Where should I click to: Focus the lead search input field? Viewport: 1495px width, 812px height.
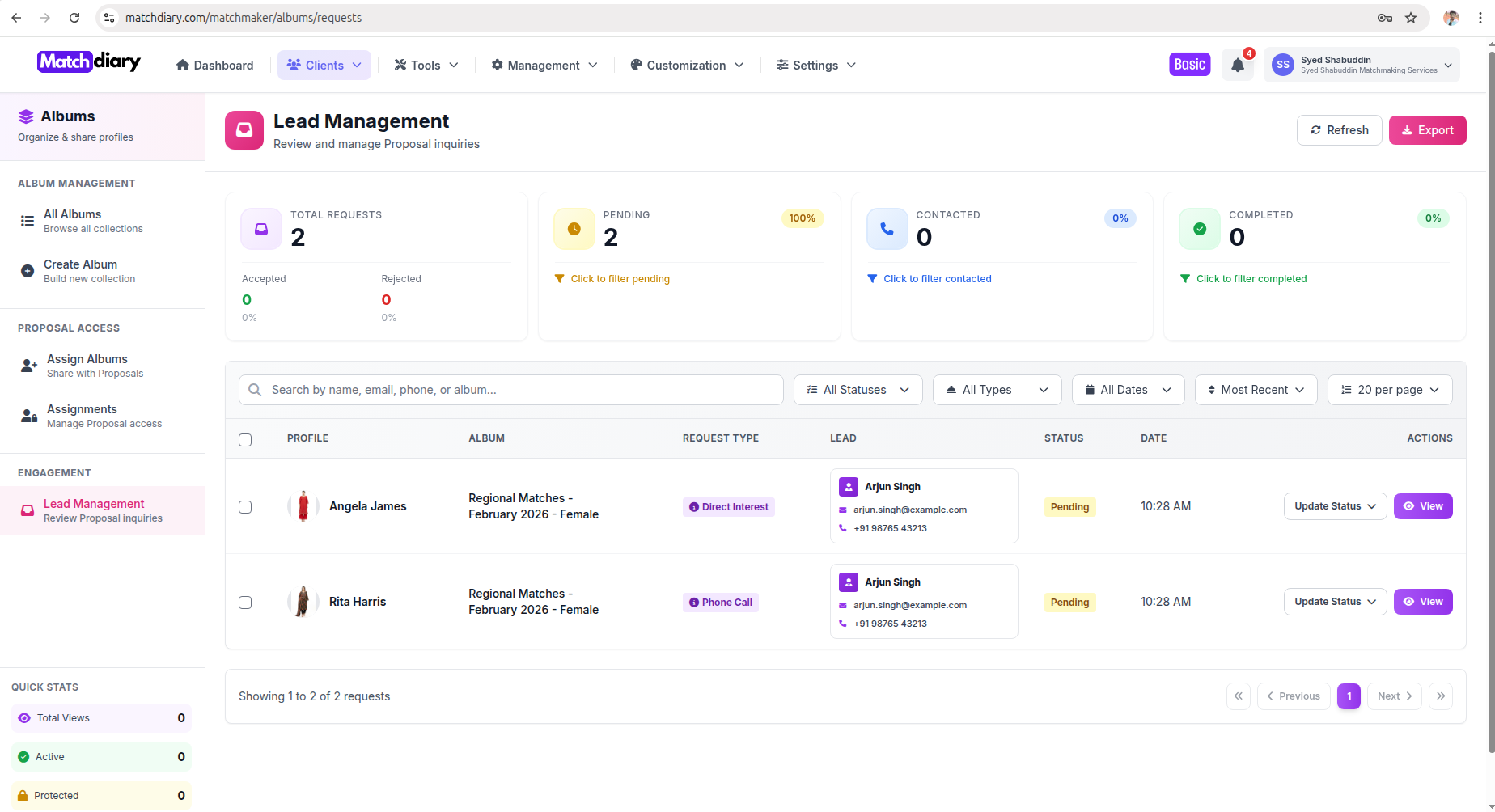pyautogui.click(x=518, y=390)
